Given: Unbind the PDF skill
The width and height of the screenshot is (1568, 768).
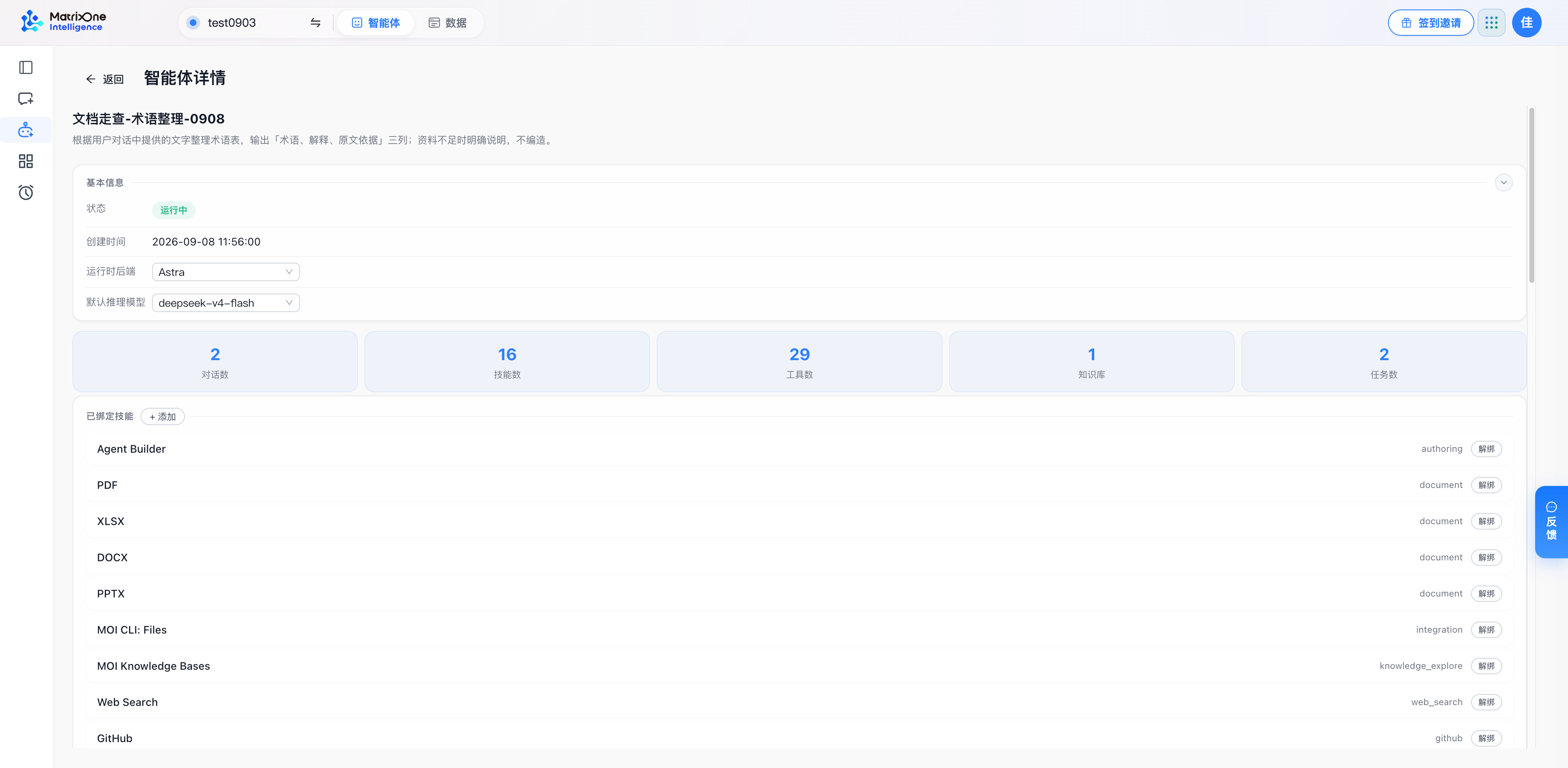Looking at the screenshot, I should tap(1486, 486).
